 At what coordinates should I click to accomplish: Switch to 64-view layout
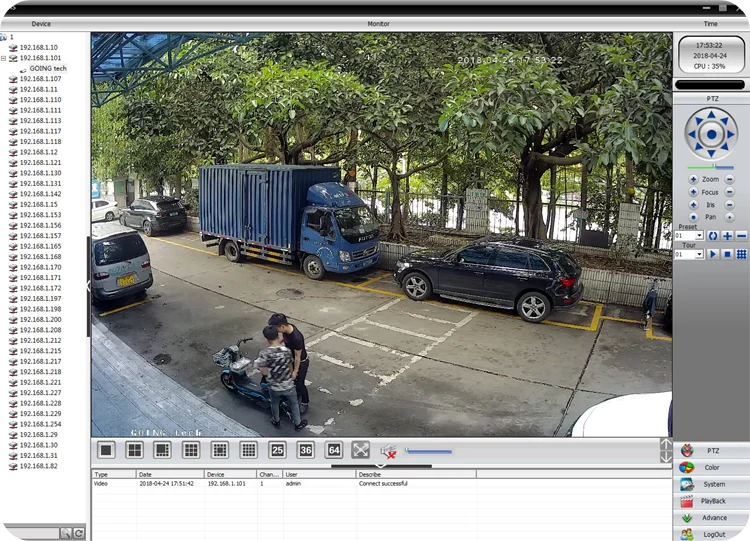333,450
